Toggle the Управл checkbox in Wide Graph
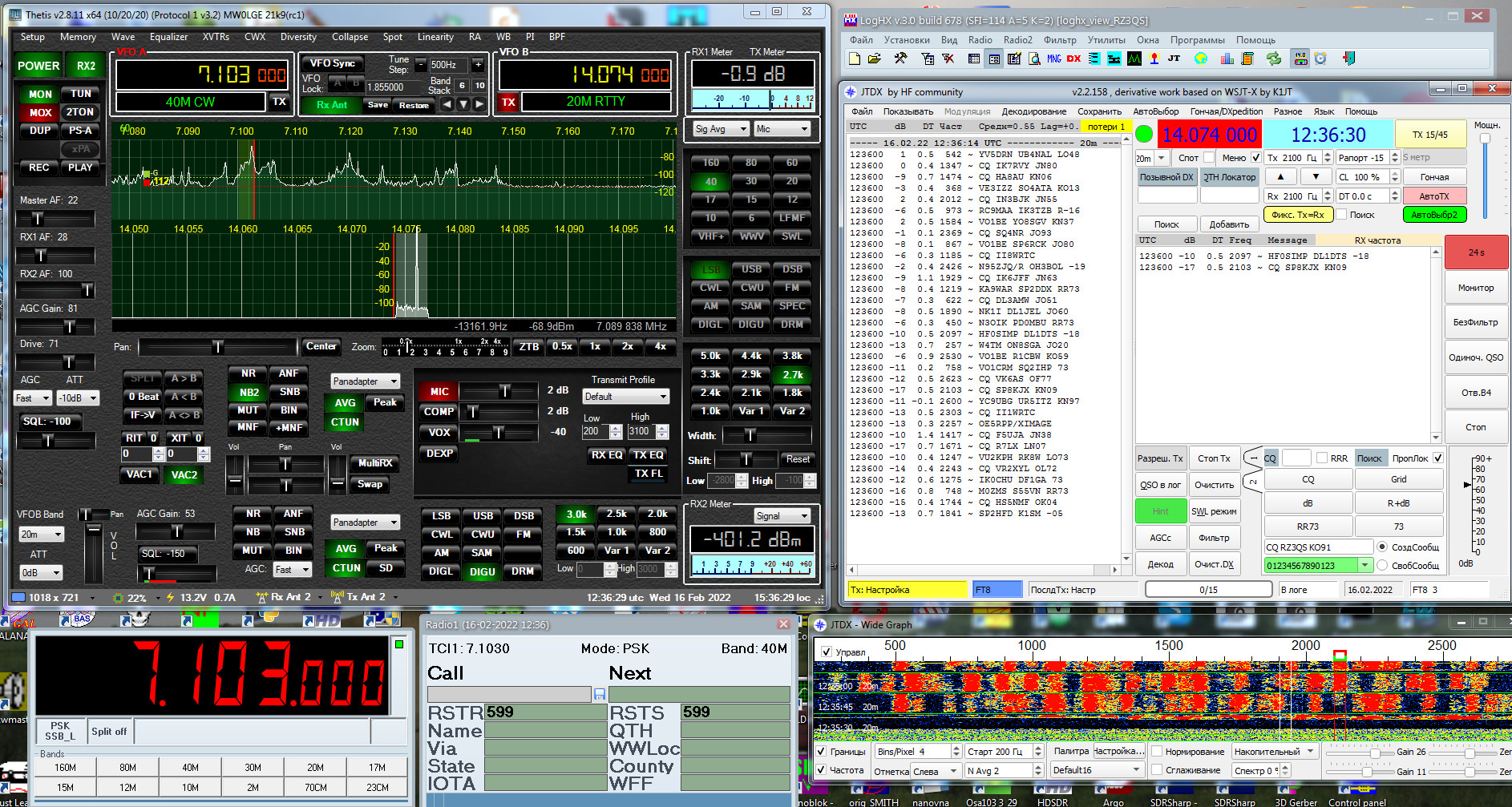 pyautogui.click(x=826, y=652)
